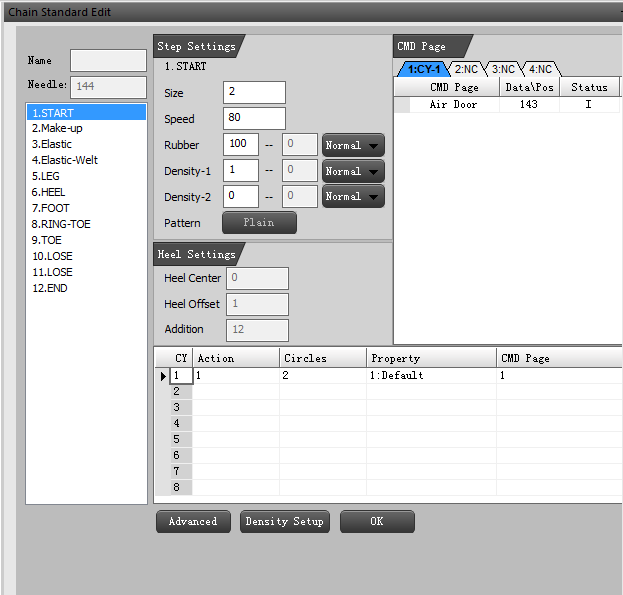Select the 11.LOSE step

[86, 272]
